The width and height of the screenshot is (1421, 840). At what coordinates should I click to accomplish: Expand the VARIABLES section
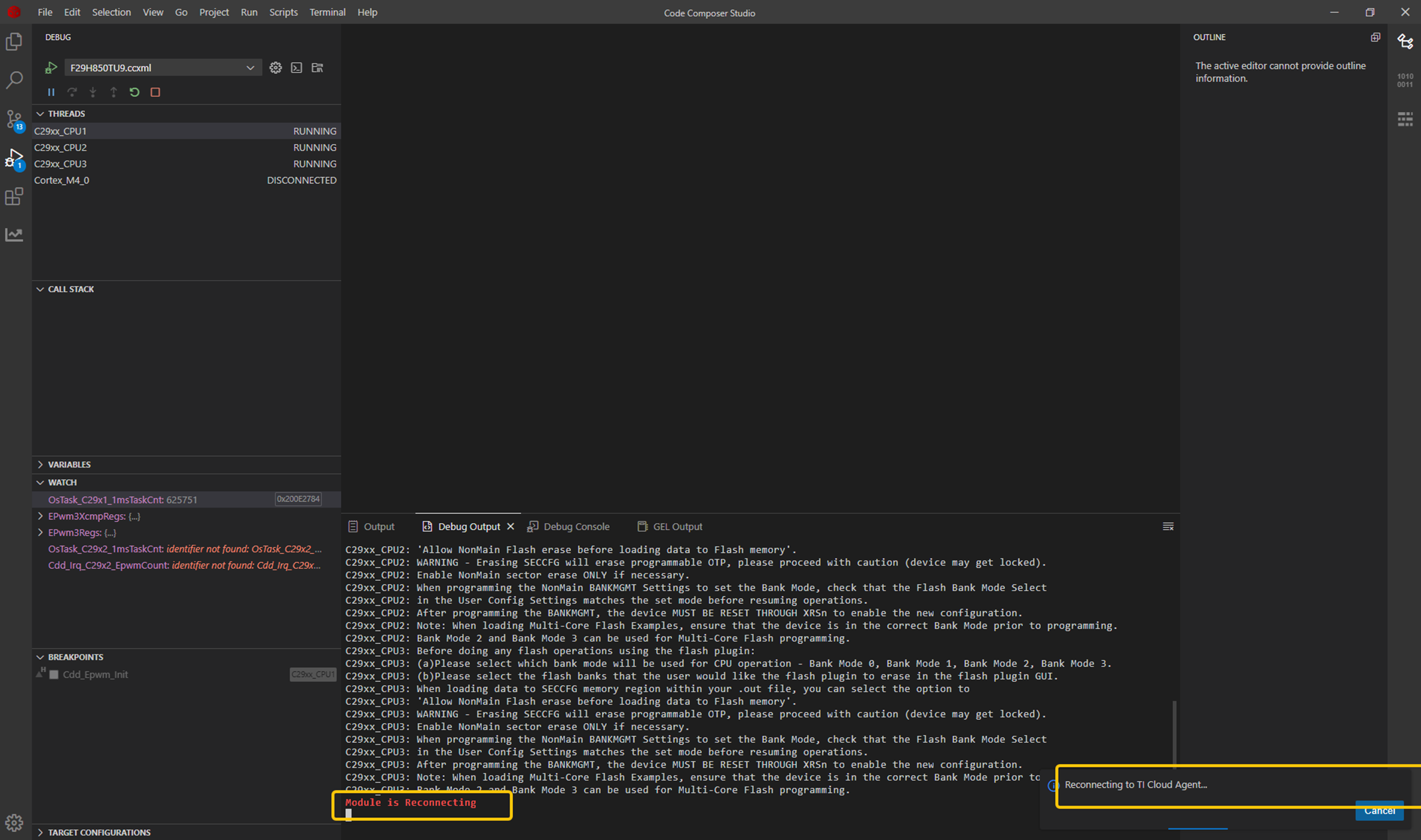click(40, 465)
